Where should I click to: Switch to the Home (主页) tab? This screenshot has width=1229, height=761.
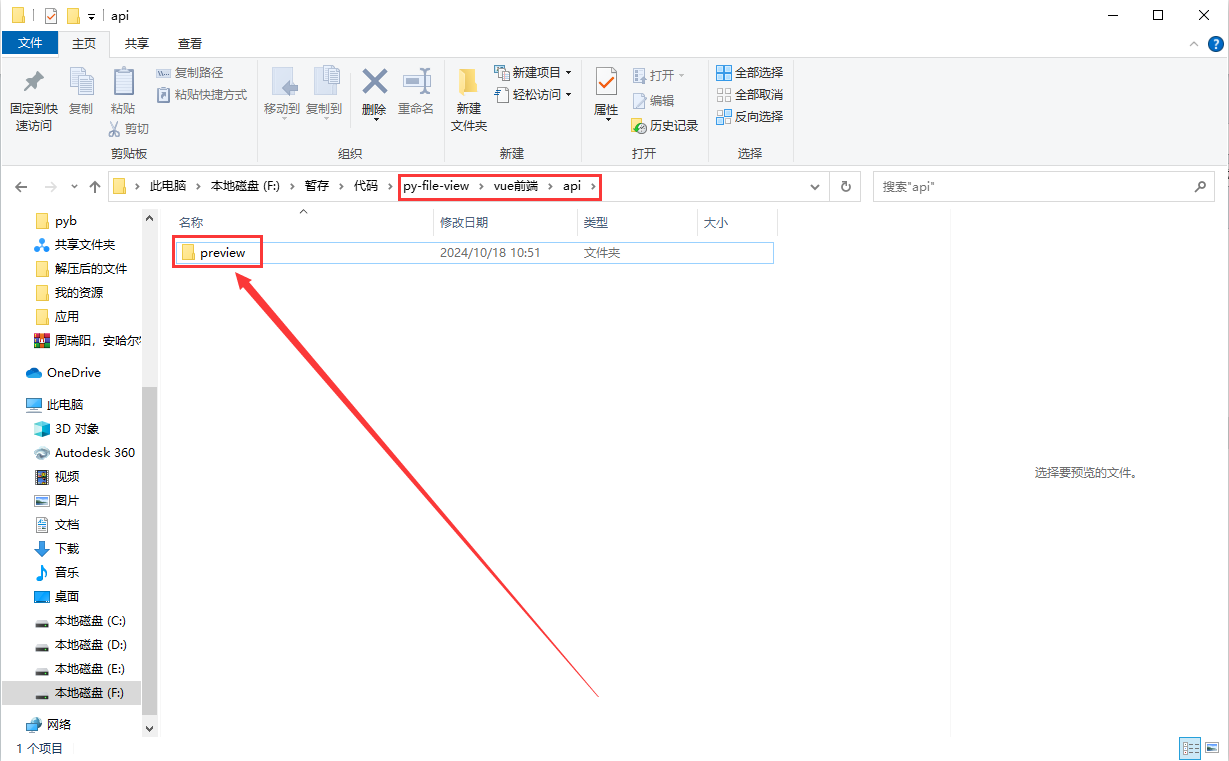[x=84, y=43]
